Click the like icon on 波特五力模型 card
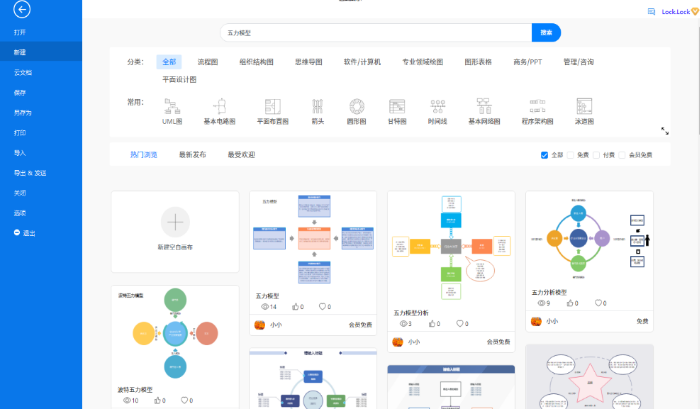The height and width of the screenshot is (411, 700). coord(157,400)
